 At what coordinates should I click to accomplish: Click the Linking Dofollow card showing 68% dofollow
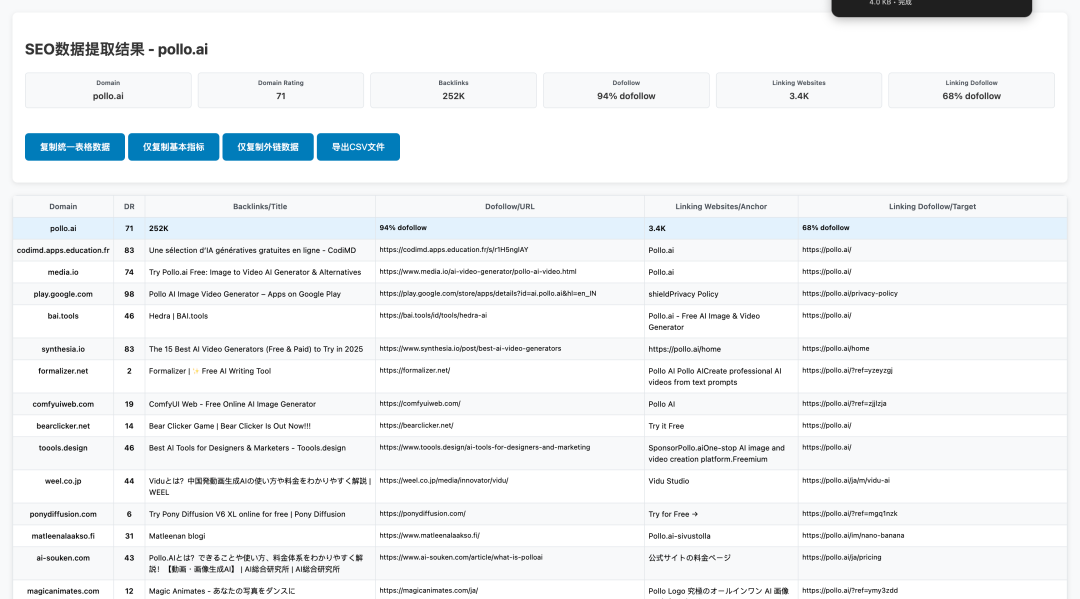point(971,90)
